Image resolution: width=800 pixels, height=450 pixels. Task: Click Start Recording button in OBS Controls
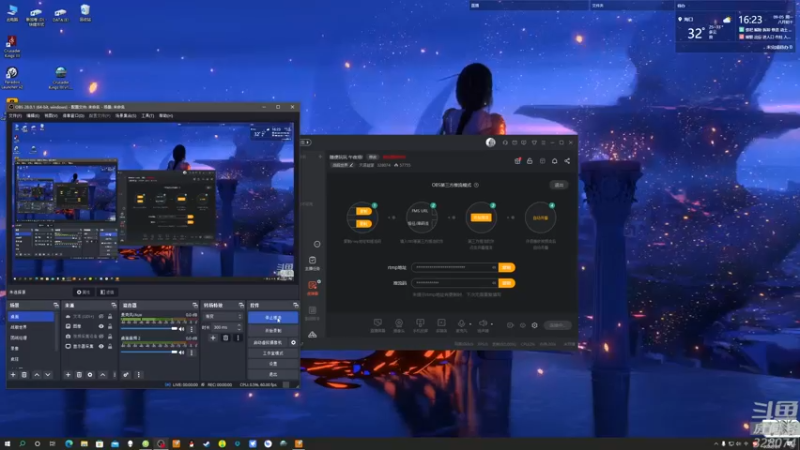(273, 331)
